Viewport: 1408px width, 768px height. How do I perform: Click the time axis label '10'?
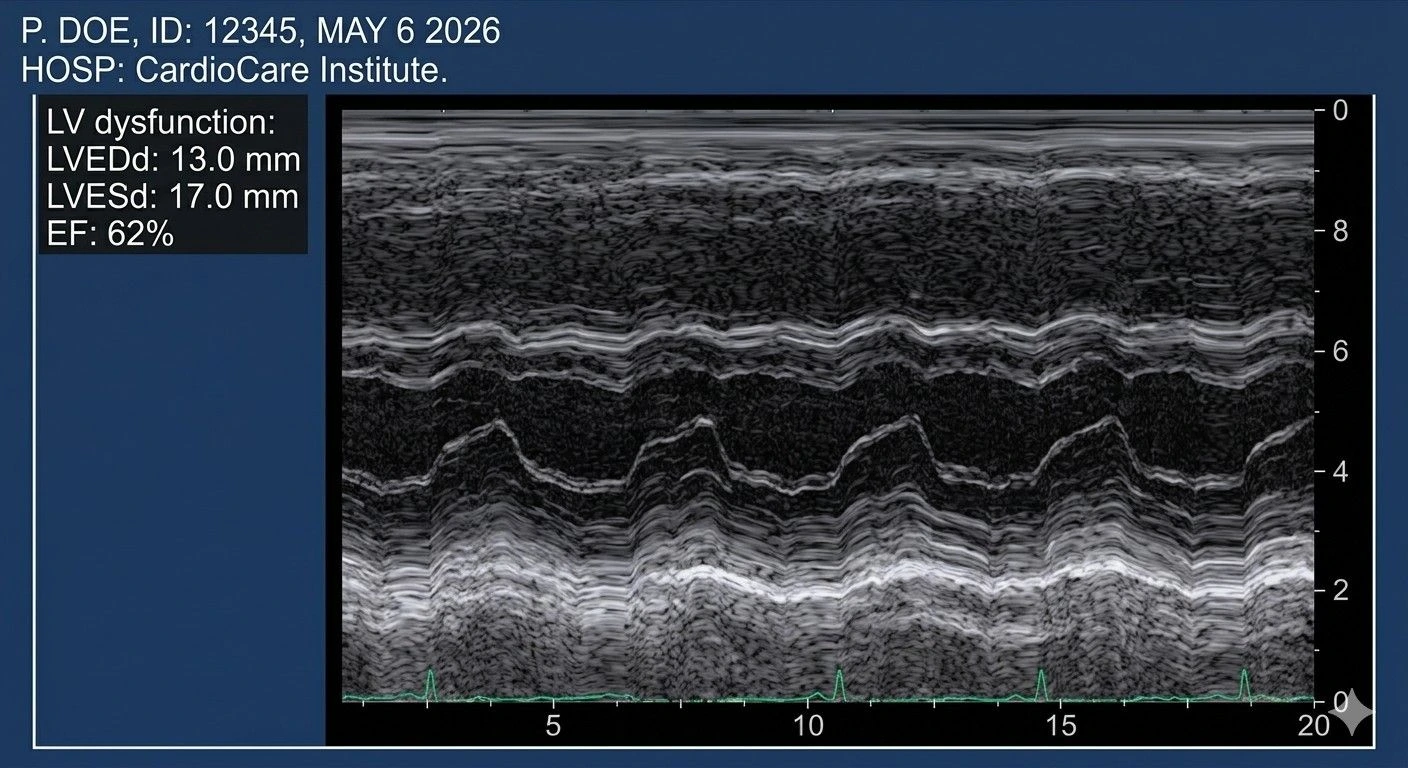pyautogui.click(x=808, y=726)
